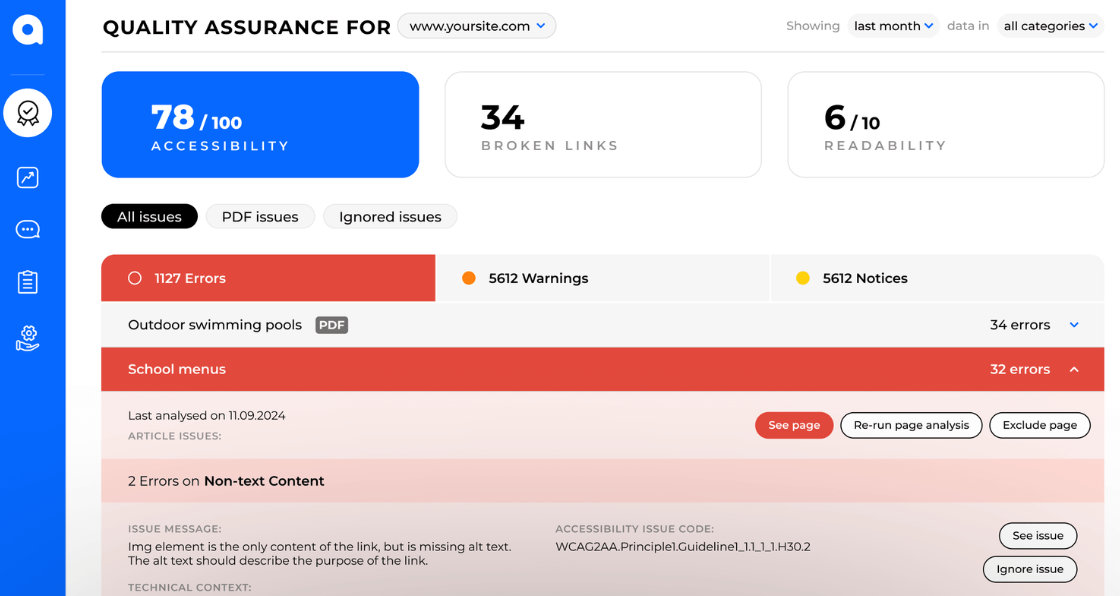Click the See page button
The height and width of the screenshot is (596, 1120).
tap(794, 425)
